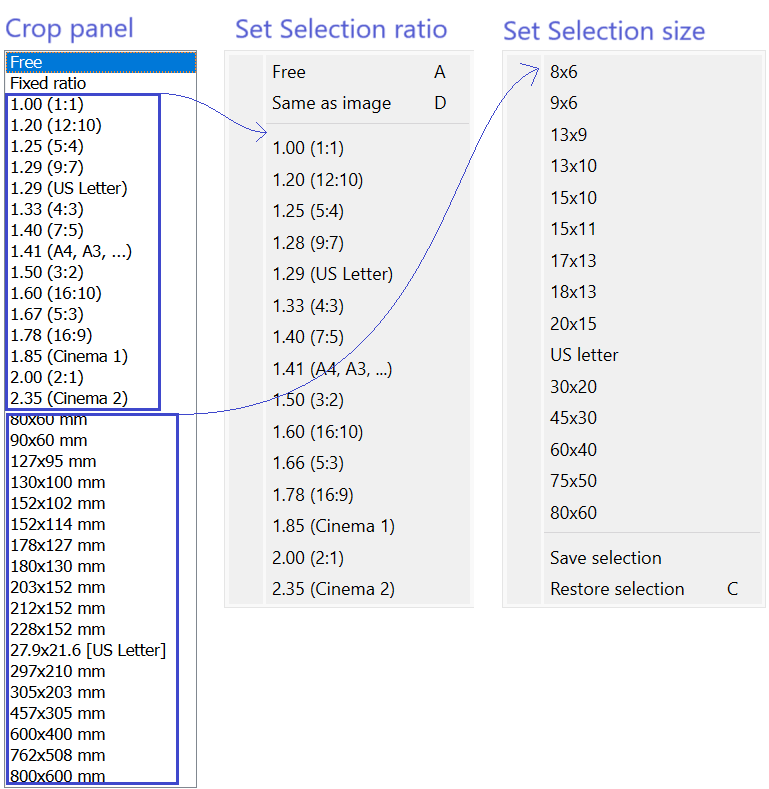Choose 127x95 mm crop size
This screenshot has height=789, width=769.
pyautogui.click(x=53, y=461)
